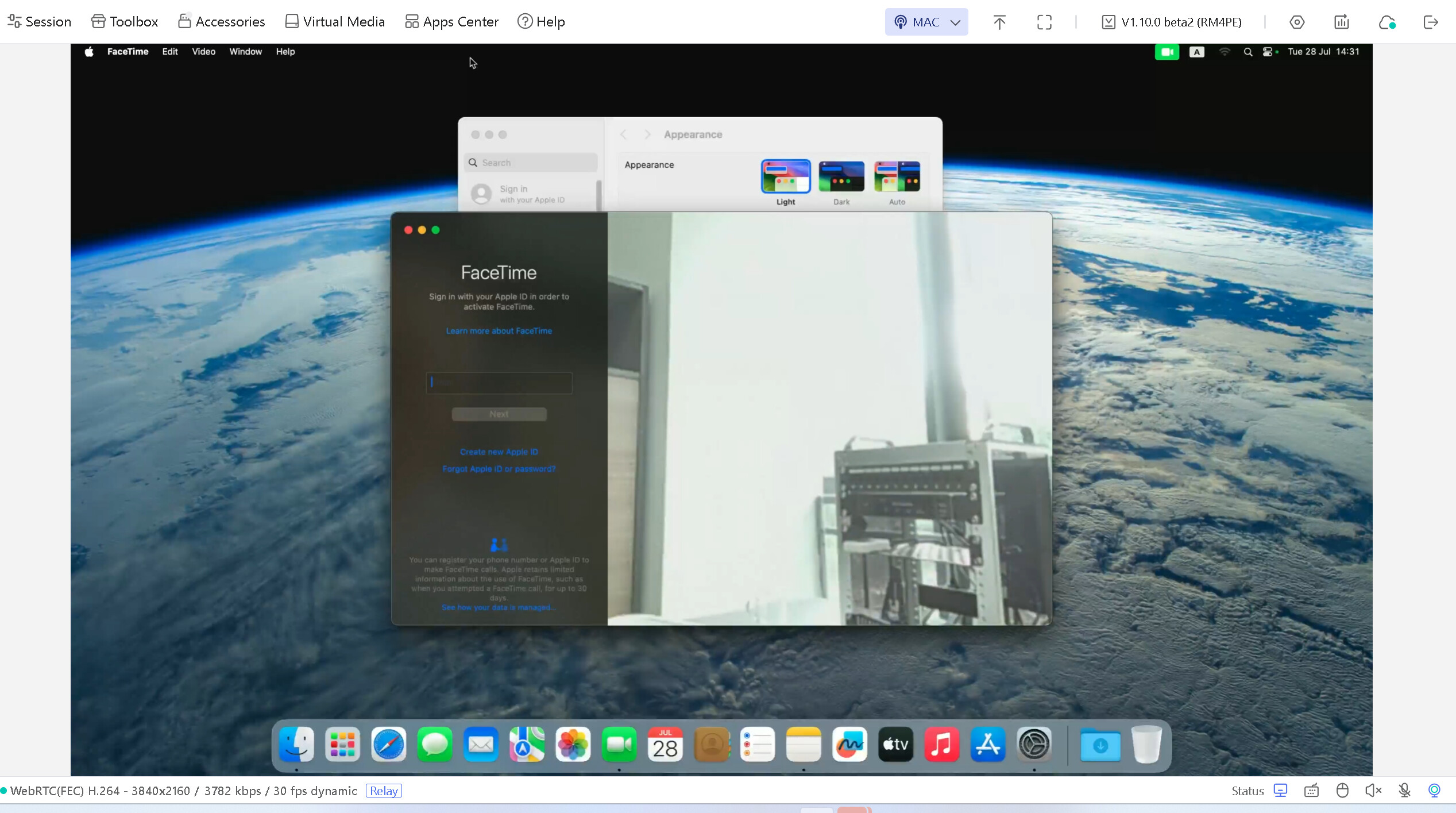This screenshot has height=813, width=1456.
Task: Focus the Apple ID field in FaceTime
Action: [499, 383]
